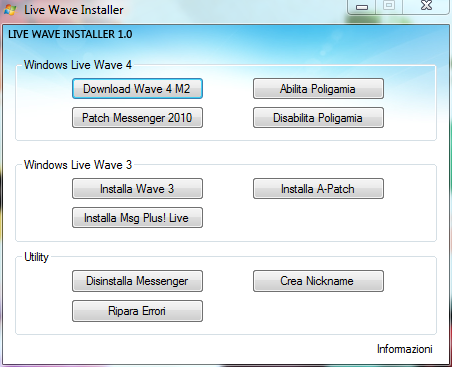Select the Windows Live Wave 3 group label

point(78,165)
